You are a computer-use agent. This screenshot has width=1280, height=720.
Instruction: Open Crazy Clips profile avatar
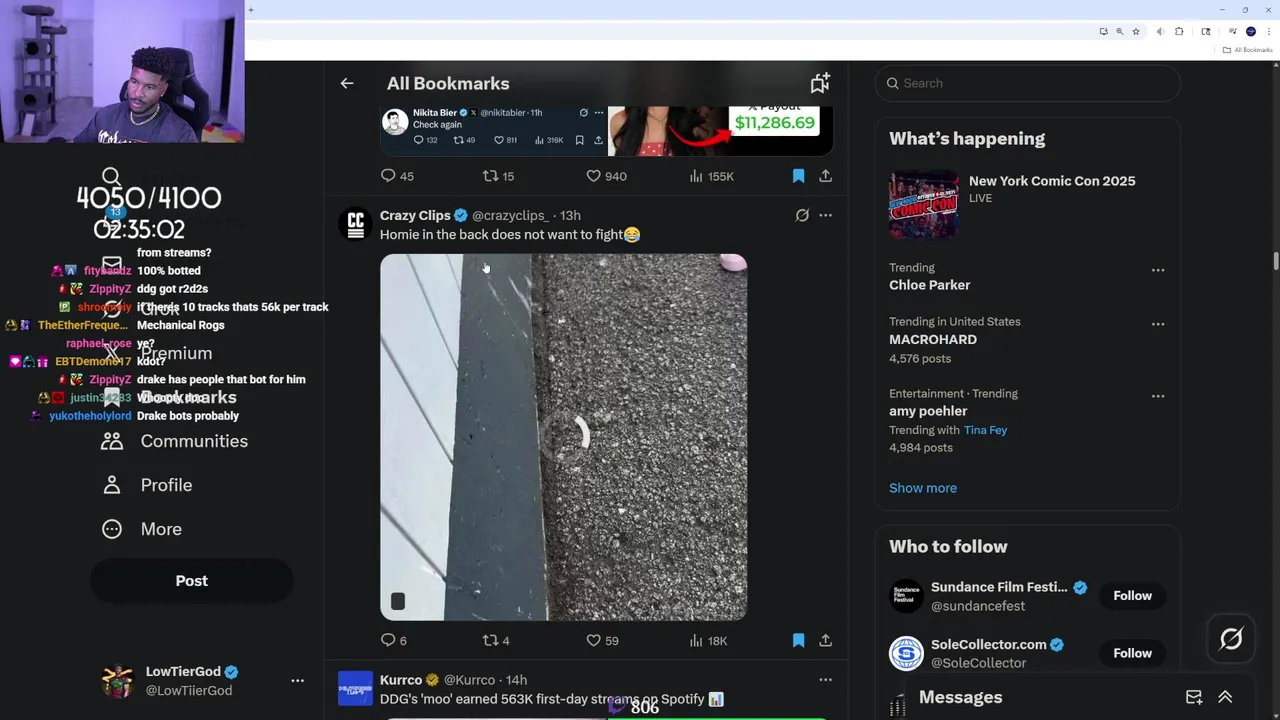[x=355, y=224]
